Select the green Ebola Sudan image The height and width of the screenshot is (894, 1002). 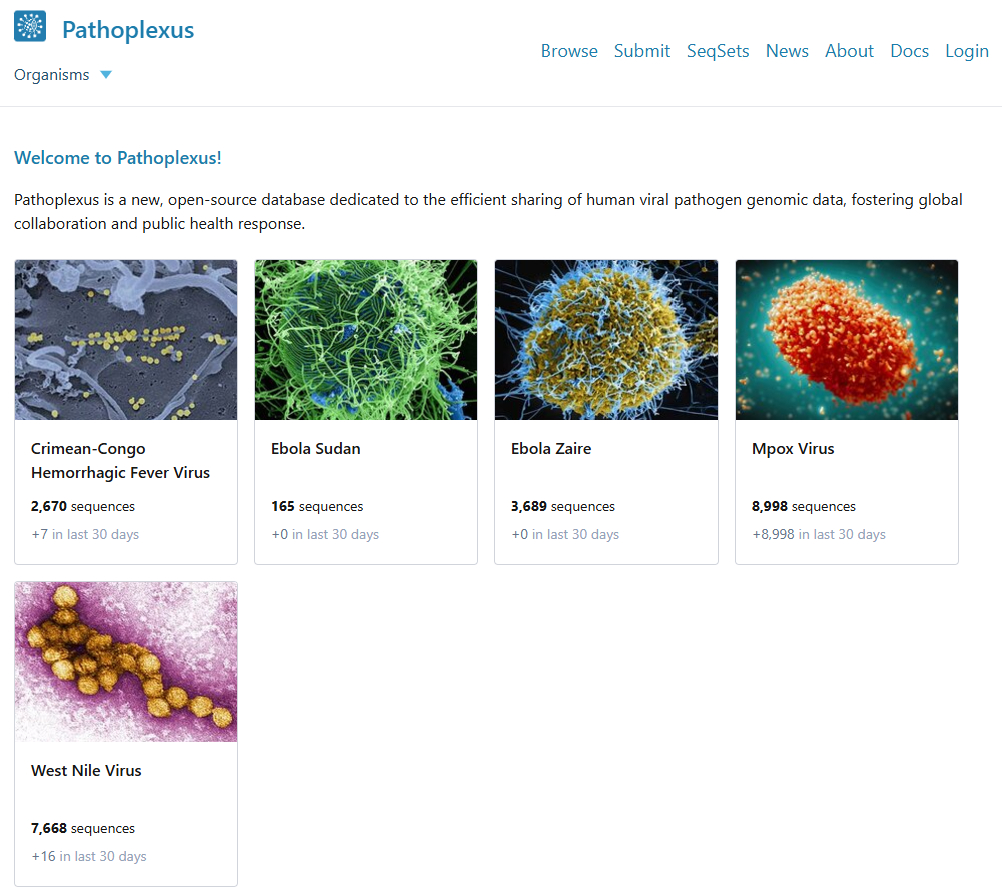click(366, 340)
